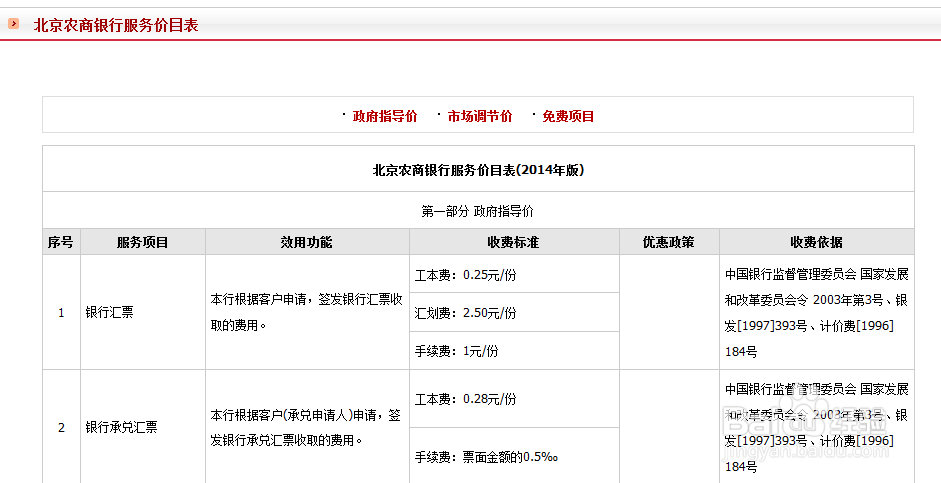Select the 工本费：0.25元/份 cell
The height and width of the screenshot is (483, 941).
tap(514, 274)
